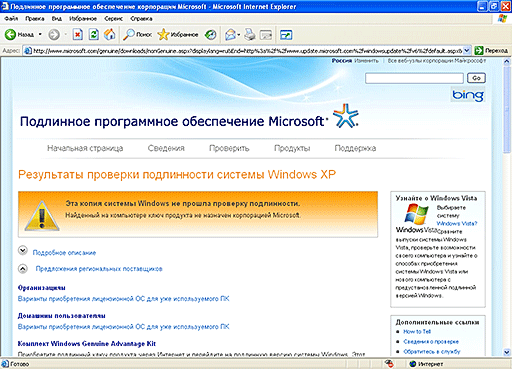This screenshot has height=369, width=512.
Task: Go to Home page icon
Action: coord(110,34)
